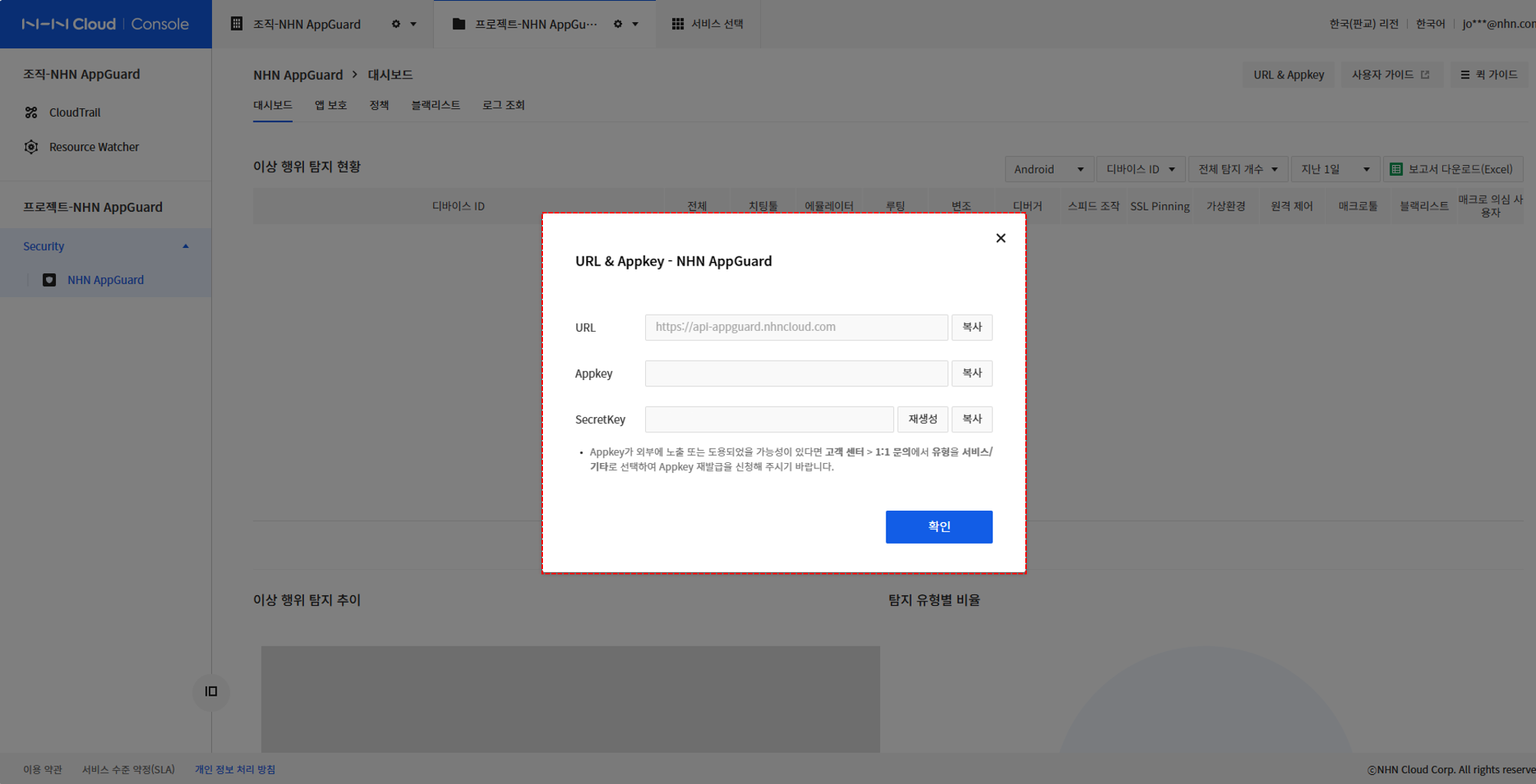
Task: Switch to 정책 tab
Action: click(379, 105)
